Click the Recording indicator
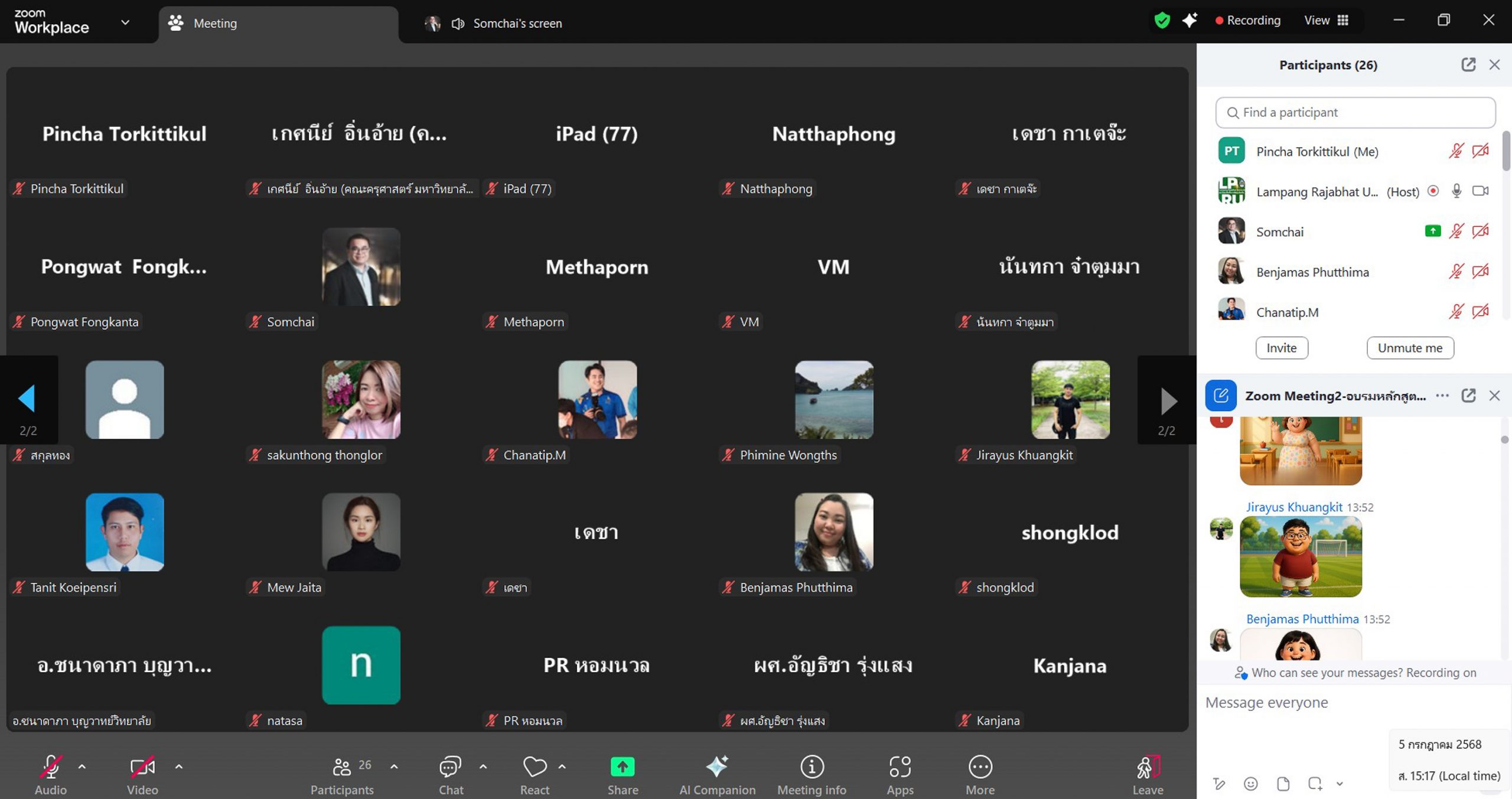Viewport: 1512px width, 799px height. (x=1247, y=20)
